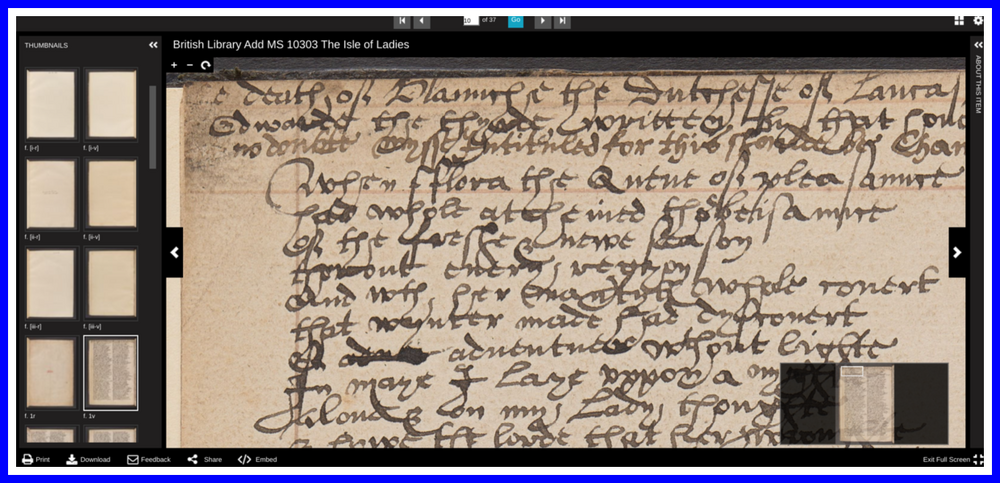The image size is (1000, 483).
Task: Click the manuscript title heading
Action: tap(291, 45)
